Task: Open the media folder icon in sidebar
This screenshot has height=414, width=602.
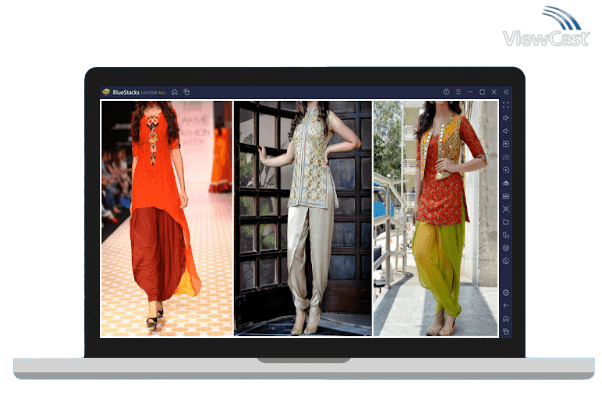Action: tap(506, 222)
